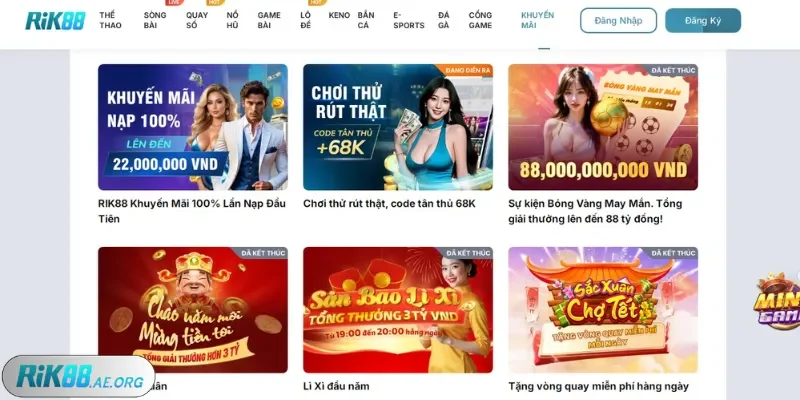Open the E-SPORTS menu
This screenshot has width=800, height=400.
409,20
